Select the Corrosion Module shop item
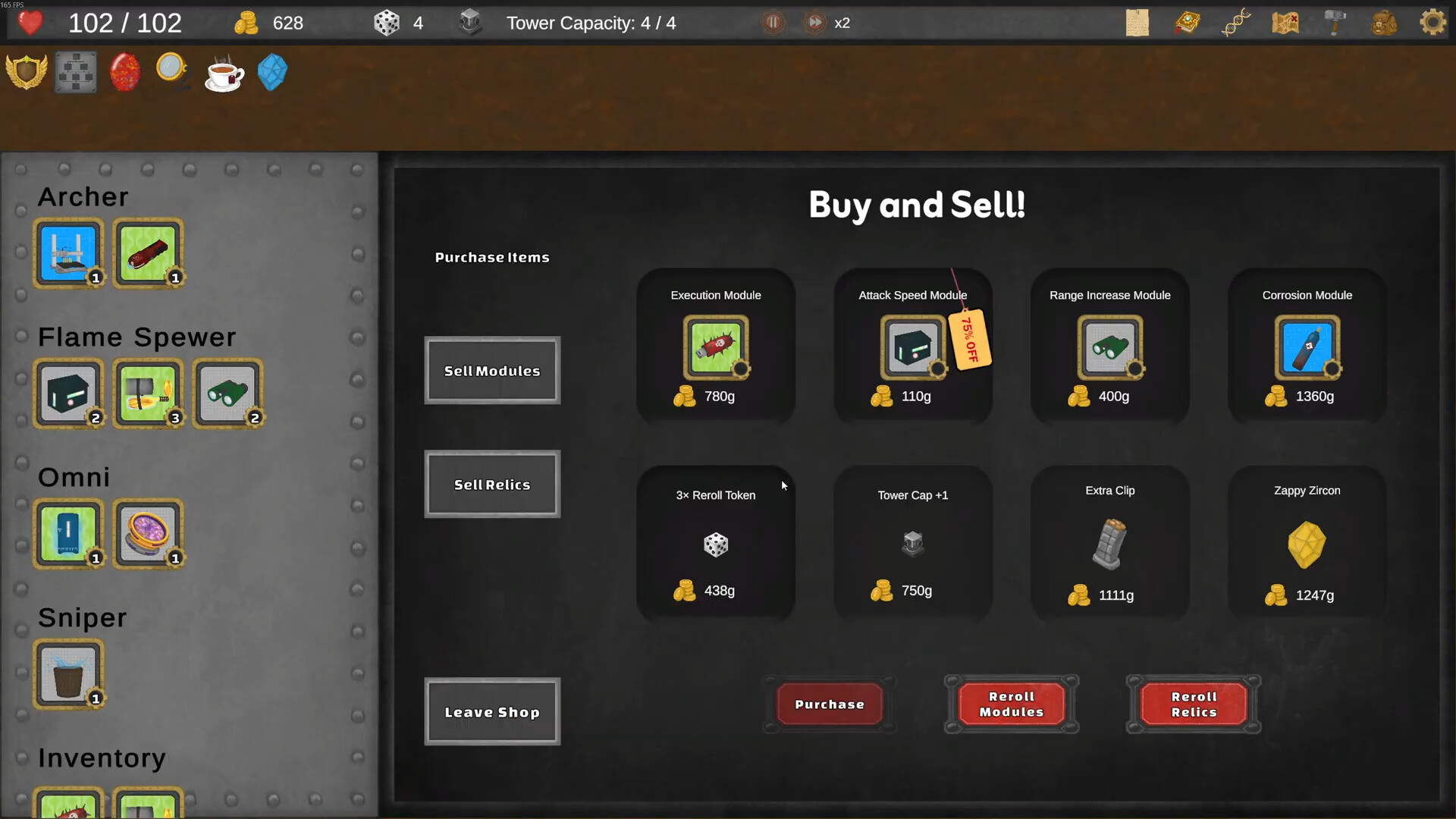Screen dimensions: 1456x819 point(1307,347)
